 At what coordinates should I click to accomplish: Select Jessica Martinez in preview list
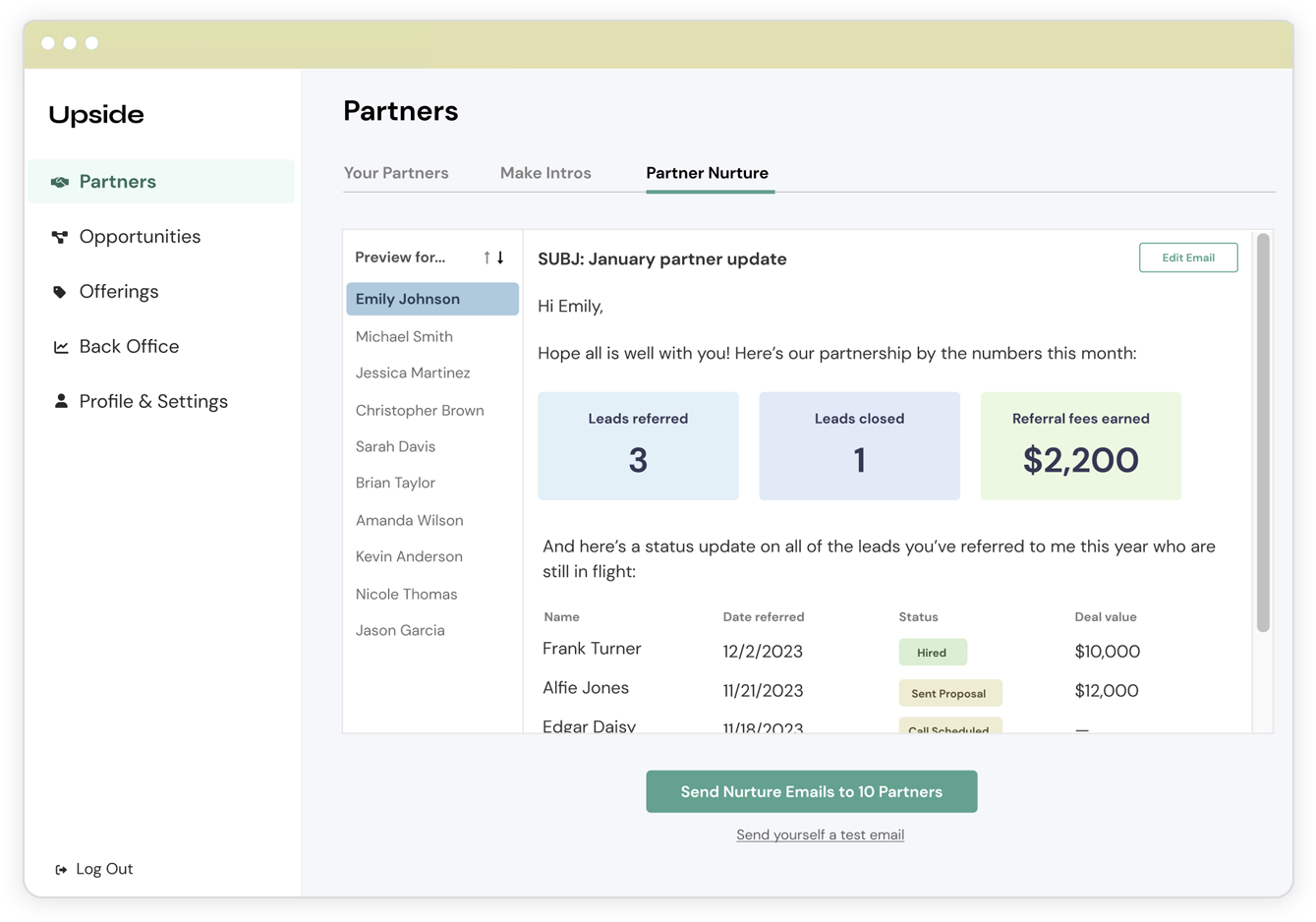tap(413, 373)
